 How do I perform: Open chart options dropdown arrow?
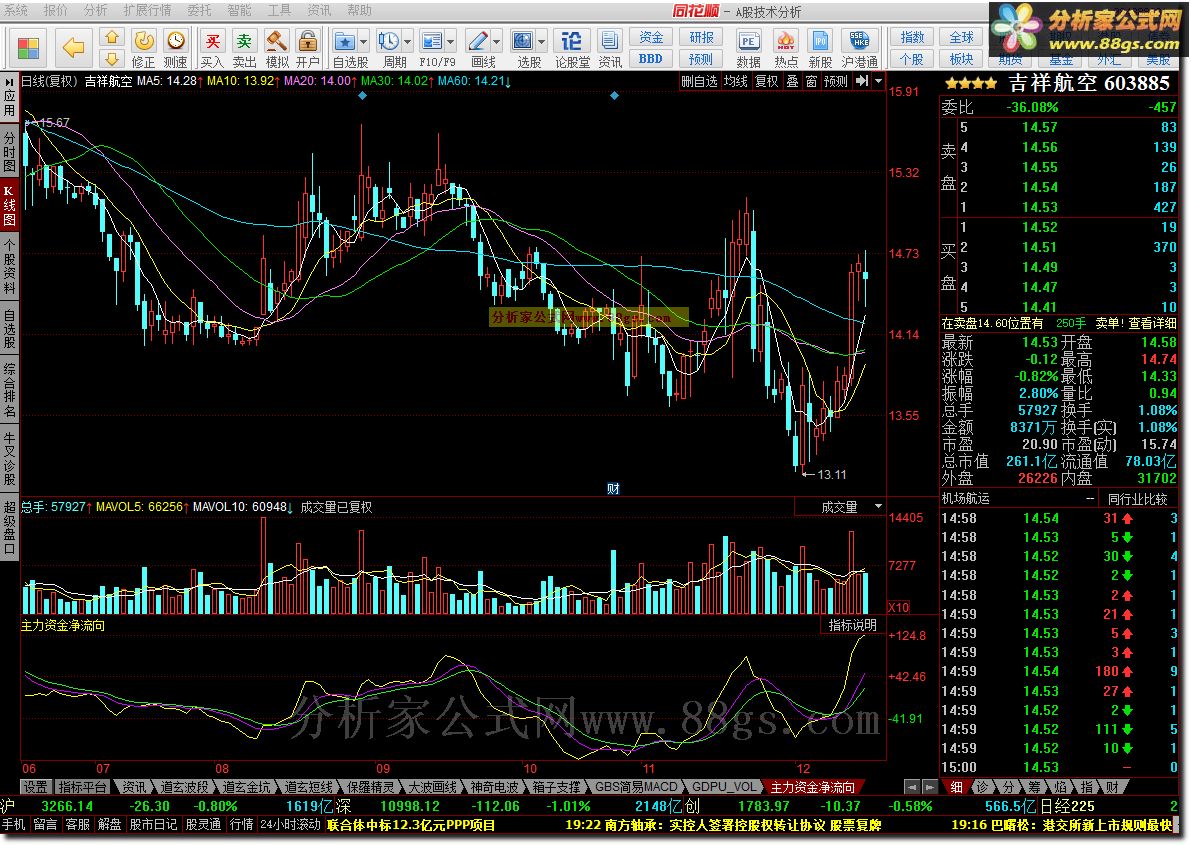click(x=879, y=81)
